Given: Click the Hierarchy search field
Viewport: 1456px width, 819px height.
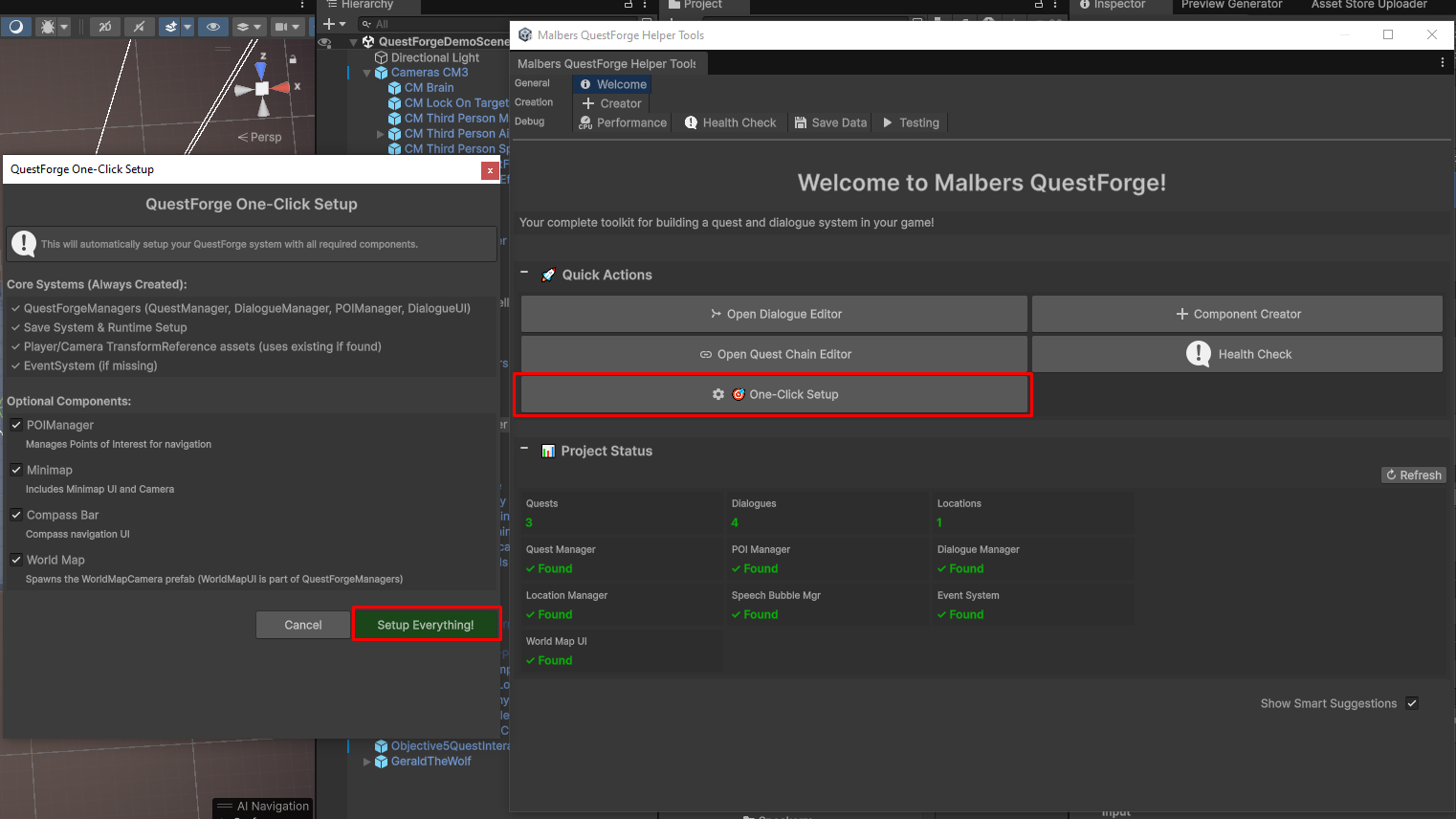Looking at the screenshot, I should pyautogui.click(x=440, y=24).
